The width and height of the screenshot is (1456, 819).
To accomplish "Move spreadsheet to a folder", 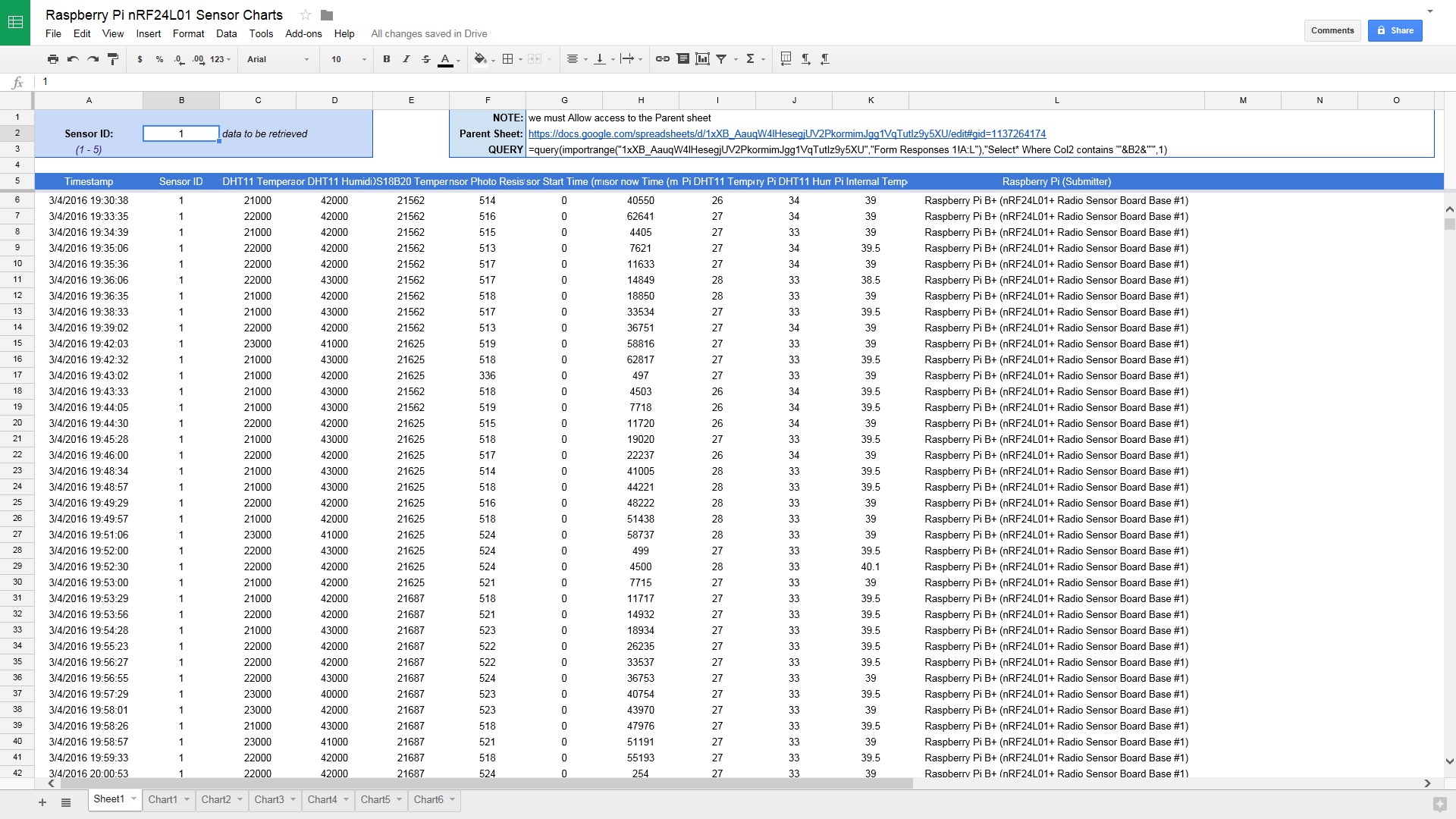I will 327,15.
